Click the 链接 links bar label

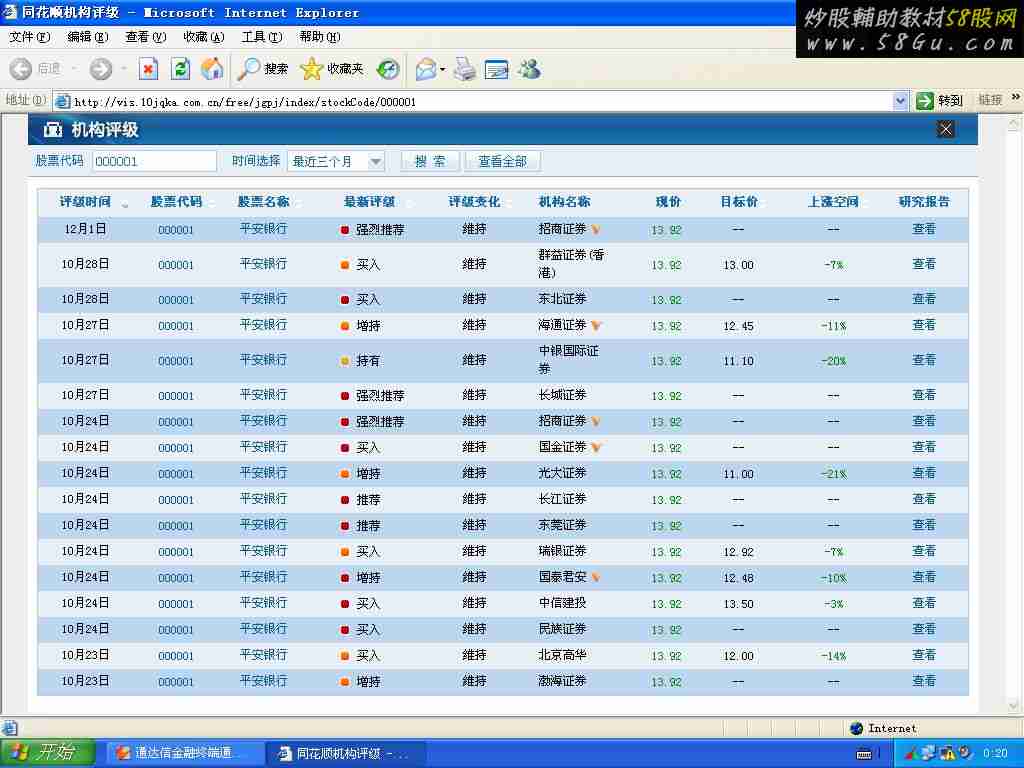990,100
